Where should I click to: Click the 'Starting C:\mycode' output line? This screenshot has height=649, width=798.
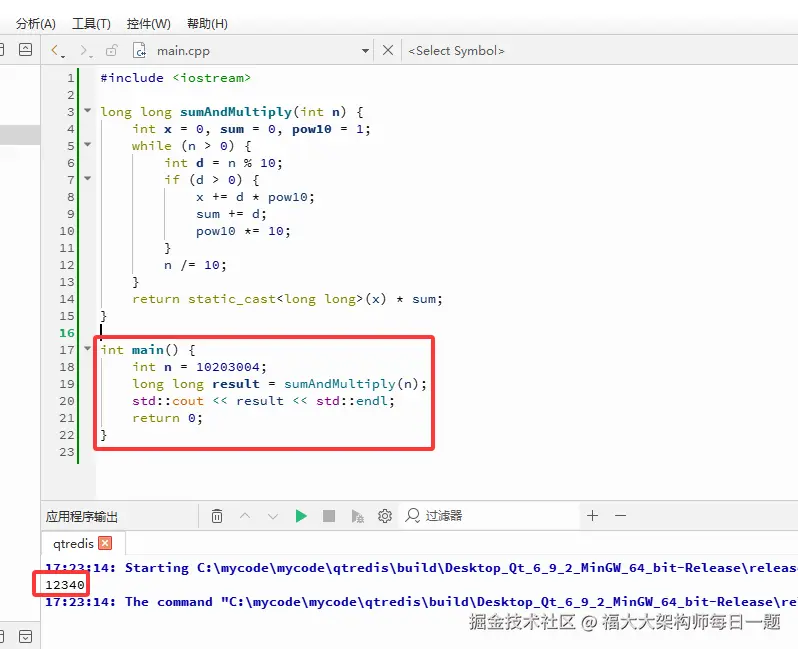pos(421,568)
